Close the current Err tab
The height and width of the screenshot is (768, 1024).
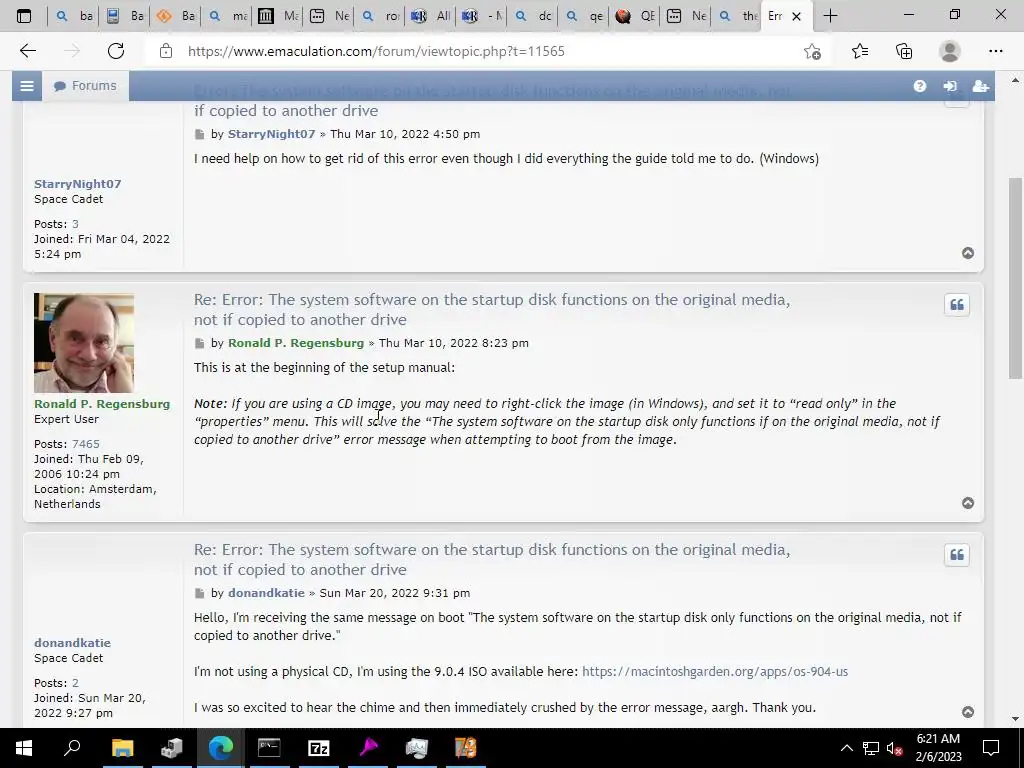pyautogui.click(x=796, y=16)
